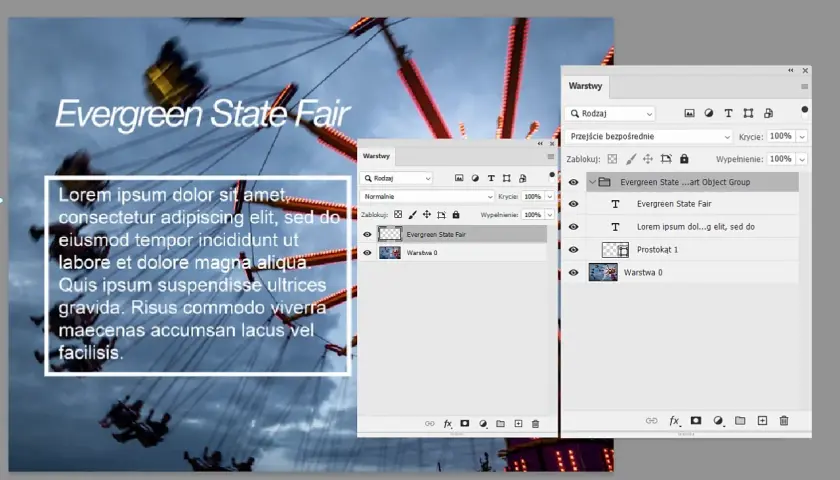Image resolution: width=840 pixels, height=480 pixels.
Task: Filter type layers in right Warstwy panel
Action: (728, 113)
